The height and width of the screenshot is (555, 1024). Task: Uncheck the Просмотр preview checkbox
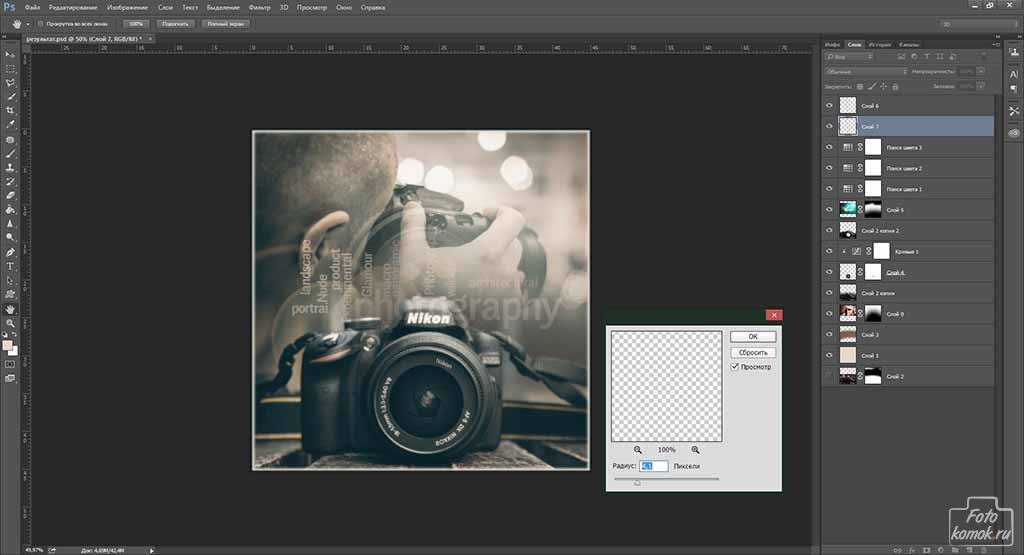735,367
